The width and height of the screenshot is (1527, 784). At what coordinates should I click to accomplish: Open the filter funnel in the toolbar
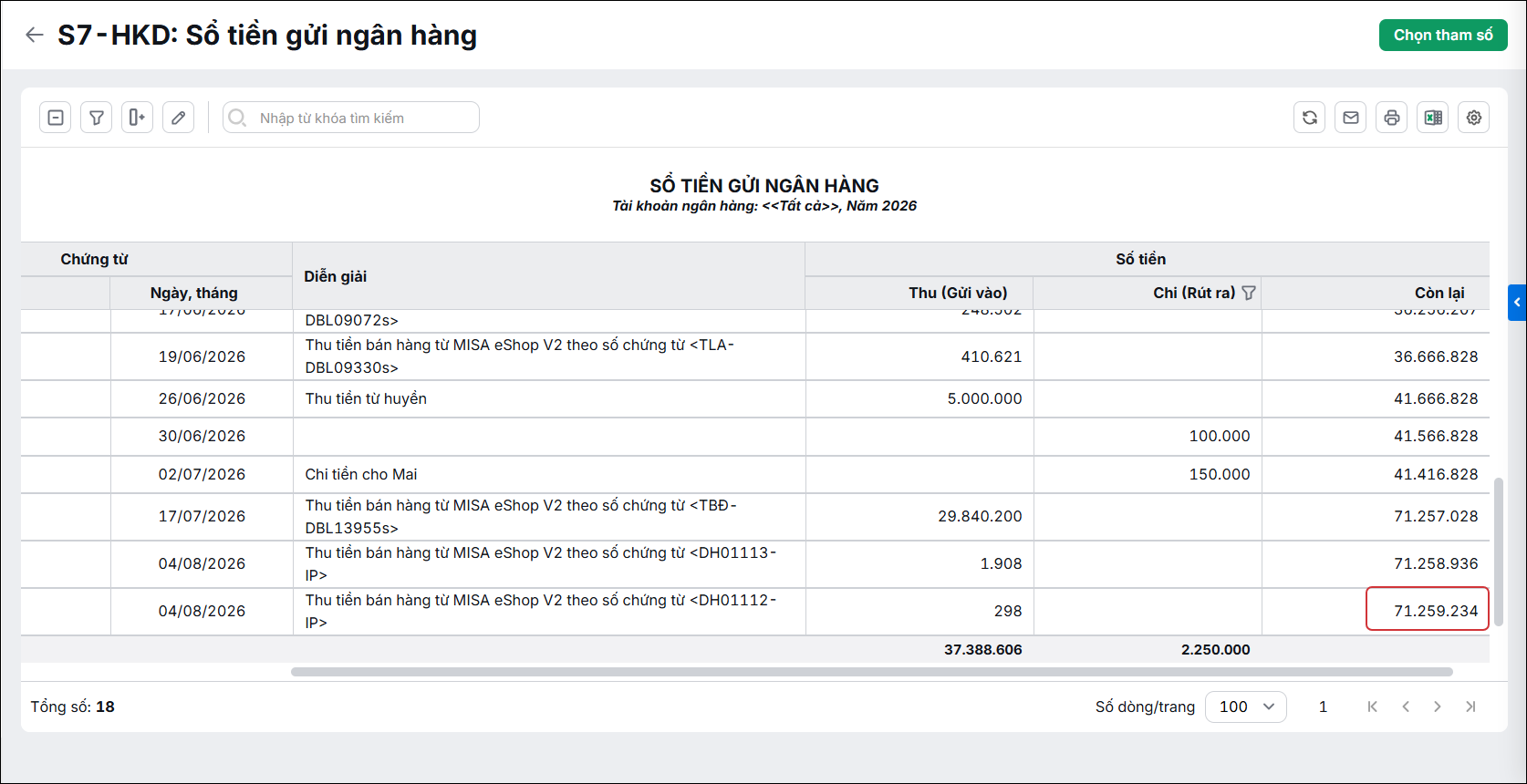coord(97,118)
